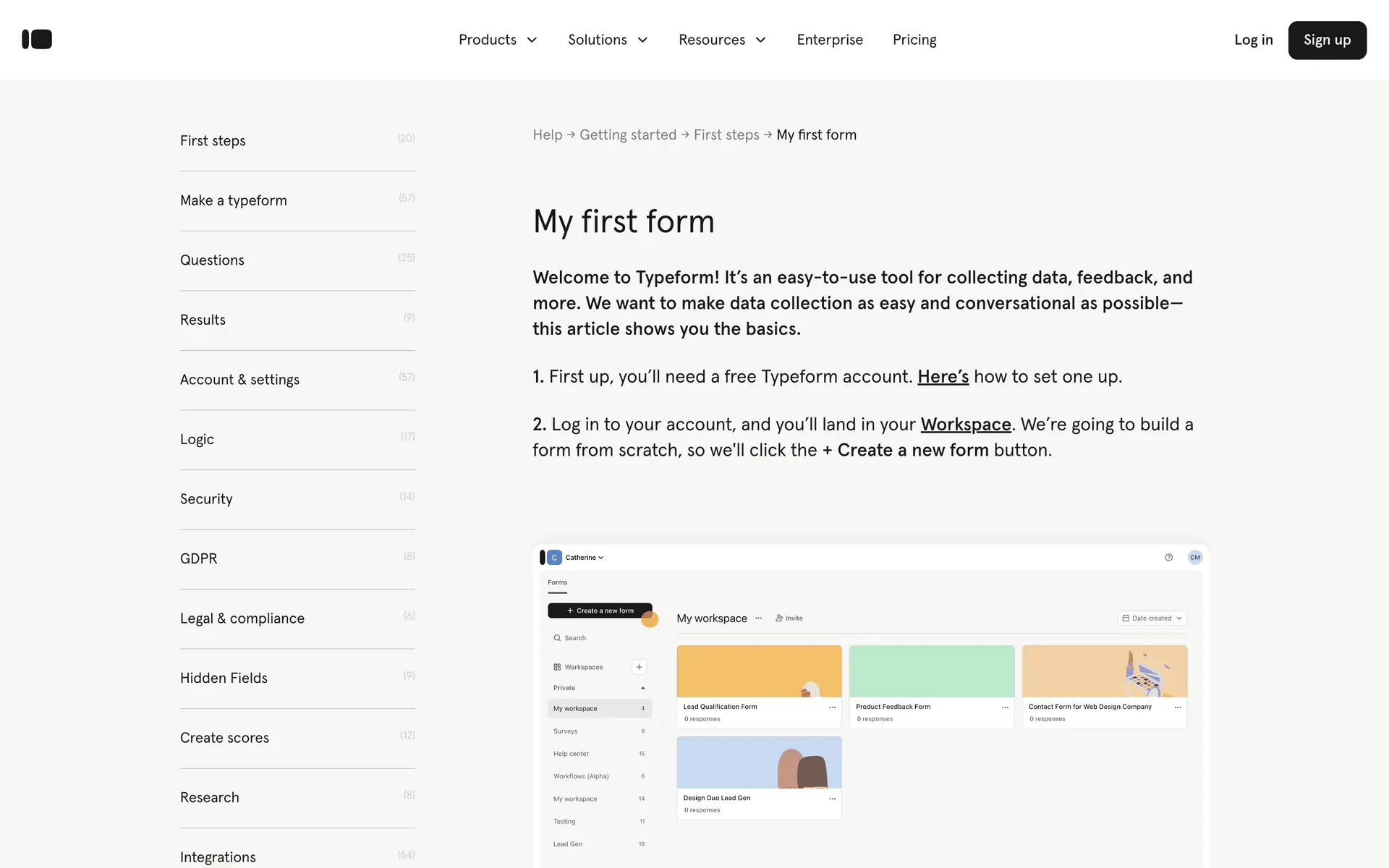Collapse the Private workspaces section arrow
The width and height of the screenshot is (1389, 868).
click(x=642, y=688)
